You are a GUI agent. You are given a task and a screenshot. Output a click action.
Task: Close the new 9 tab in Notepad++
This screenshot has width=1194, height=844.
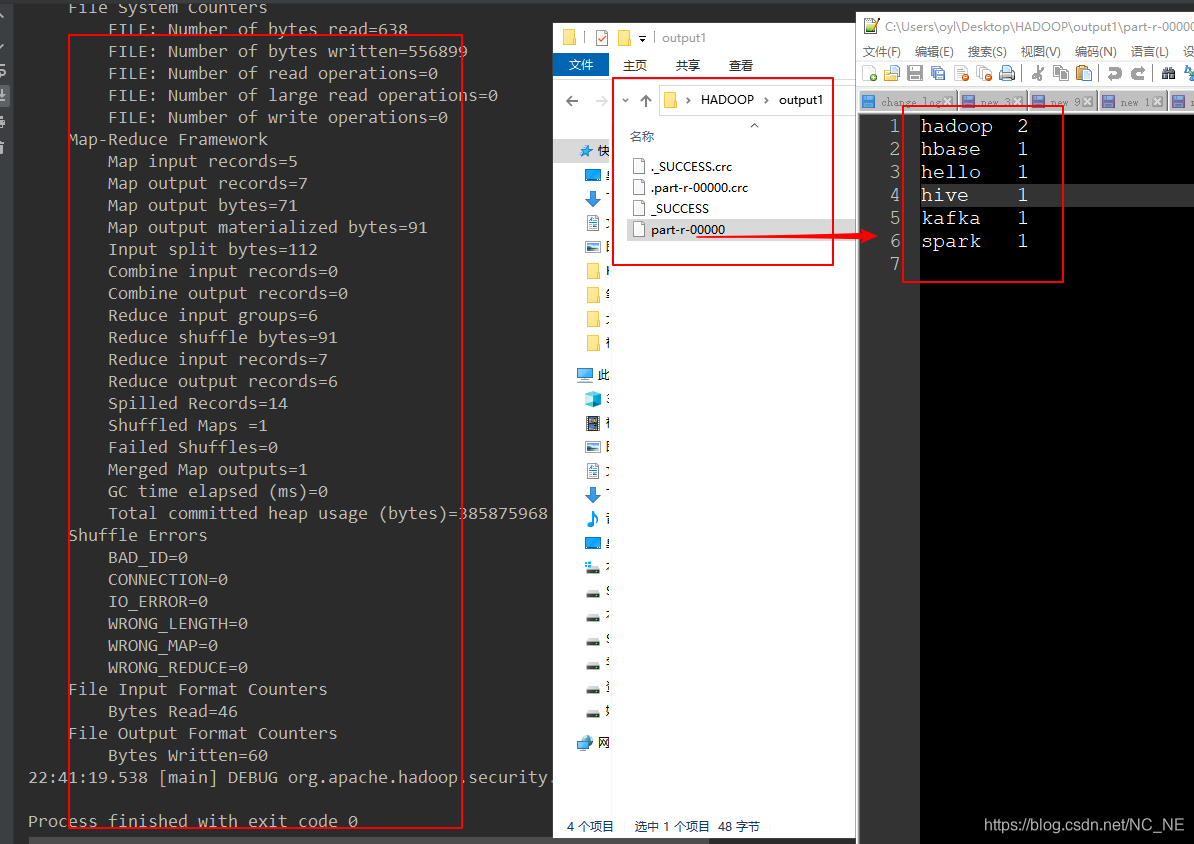pyautogui.click(x=1088, y=101)
